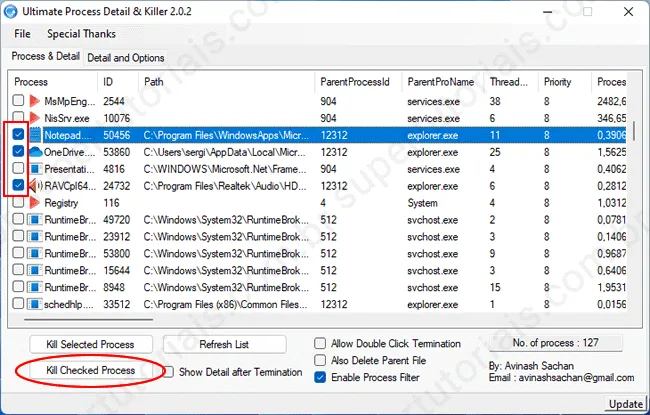Uncheck the OneDrive process checkbox
The height and width of the screenshot is (415, 650).
tap(18, 151)
